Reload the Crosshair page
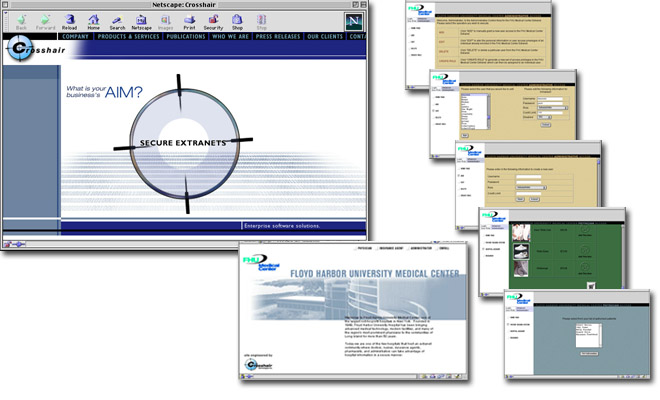660x400 pixels. tap(69, 22)
